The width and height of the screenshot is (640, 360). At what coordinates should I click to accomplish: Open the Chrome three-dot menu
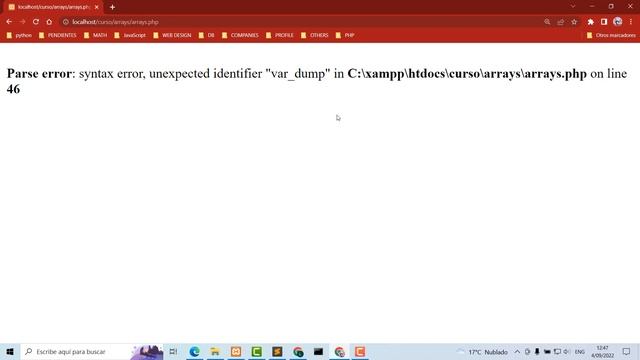click(631, 22)
